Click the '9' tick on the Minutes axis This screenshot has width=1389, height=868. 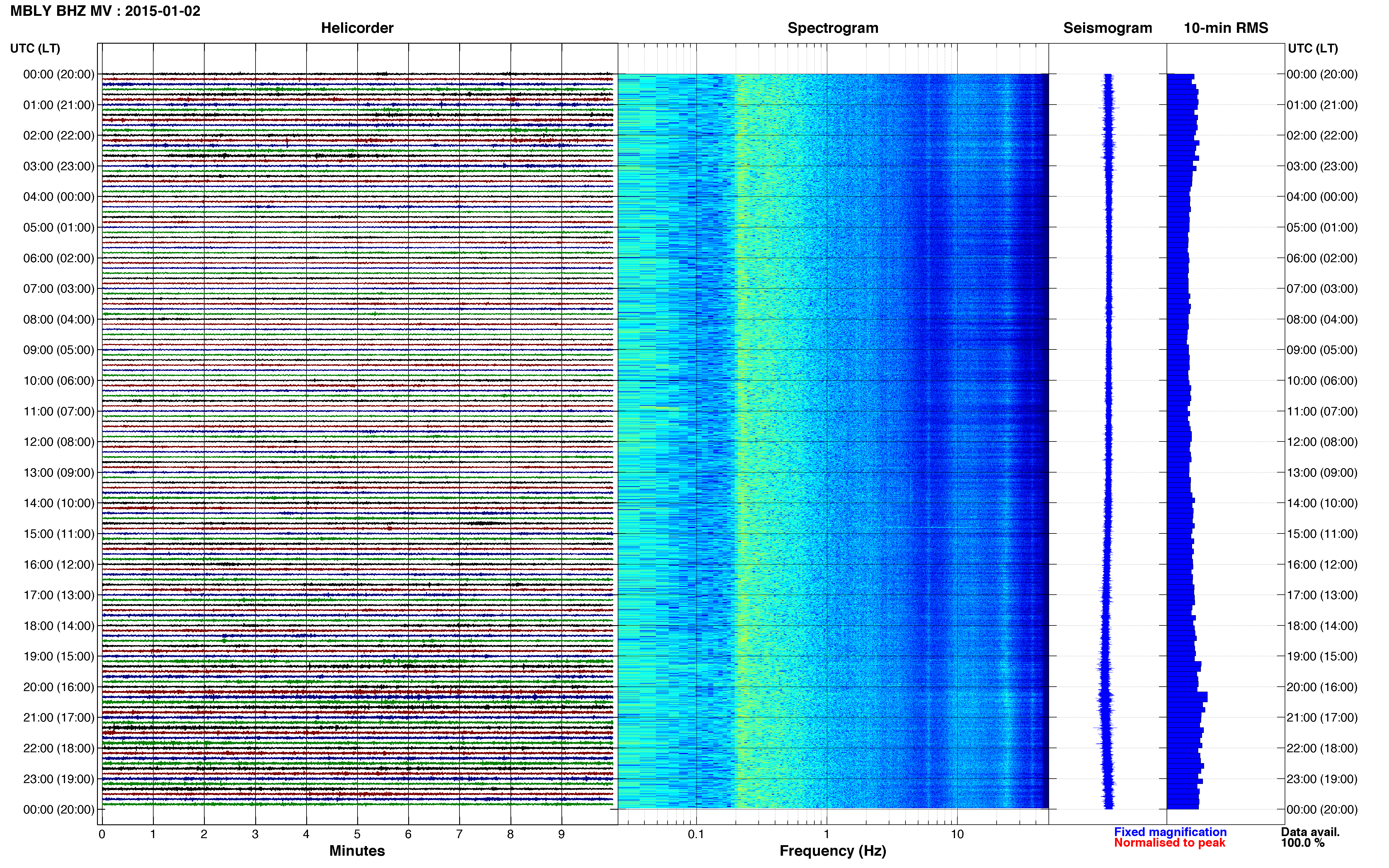tap(561, 834)
